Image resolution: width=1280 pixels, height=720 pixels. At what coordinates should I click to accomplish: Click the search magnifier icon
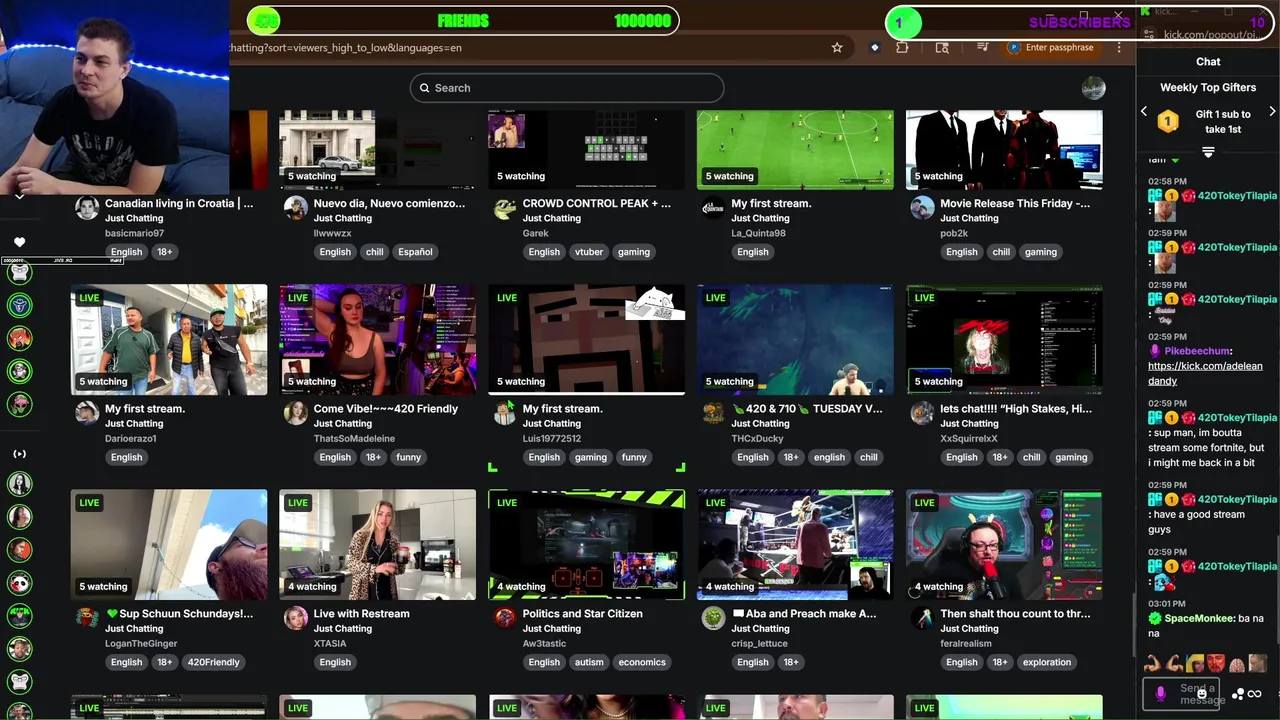click(x=424, y=88)
